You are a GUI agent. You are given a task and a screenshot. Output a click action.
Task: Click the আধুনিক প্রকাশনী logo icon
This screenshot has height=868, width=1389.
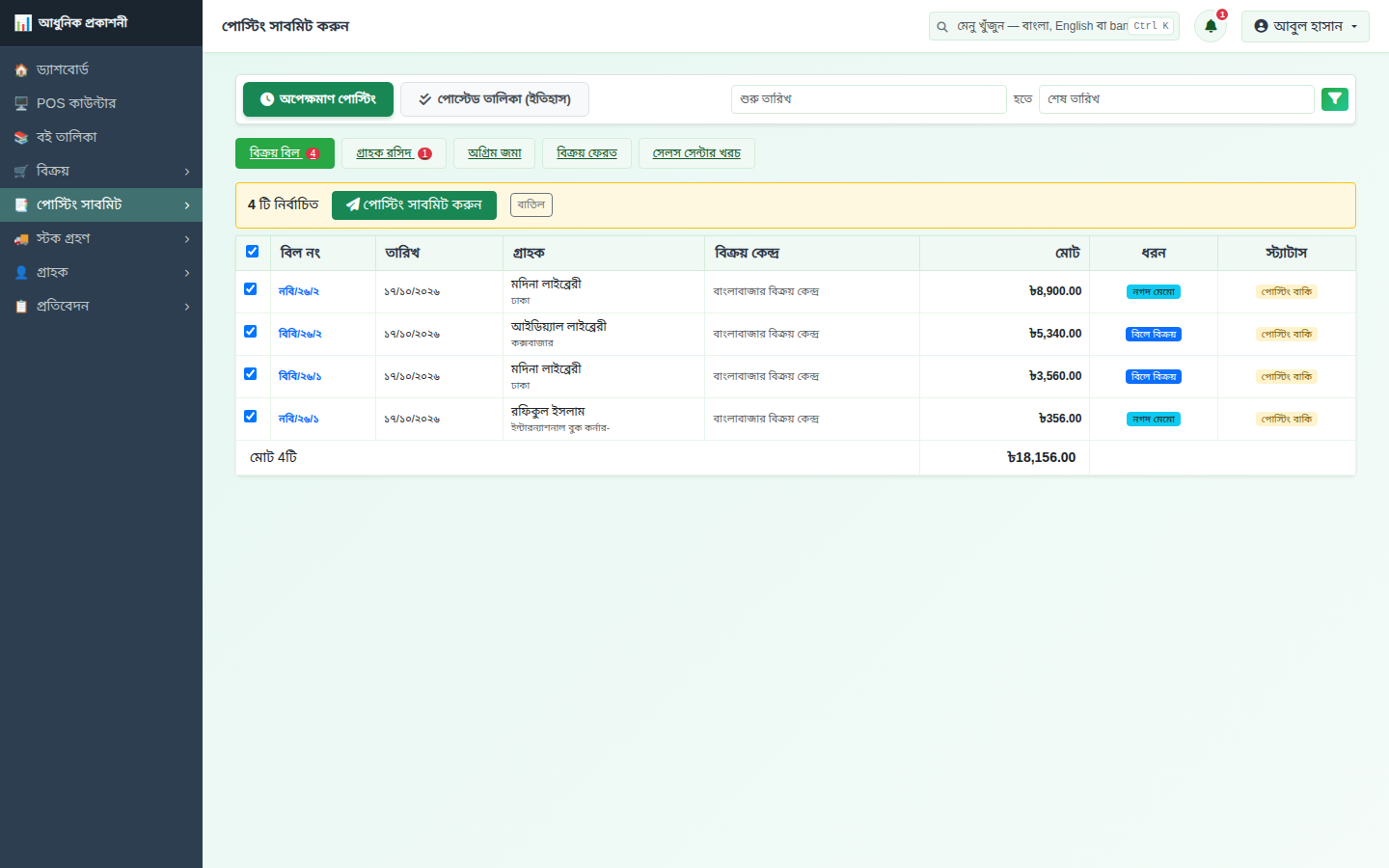[x=23, y=22]
